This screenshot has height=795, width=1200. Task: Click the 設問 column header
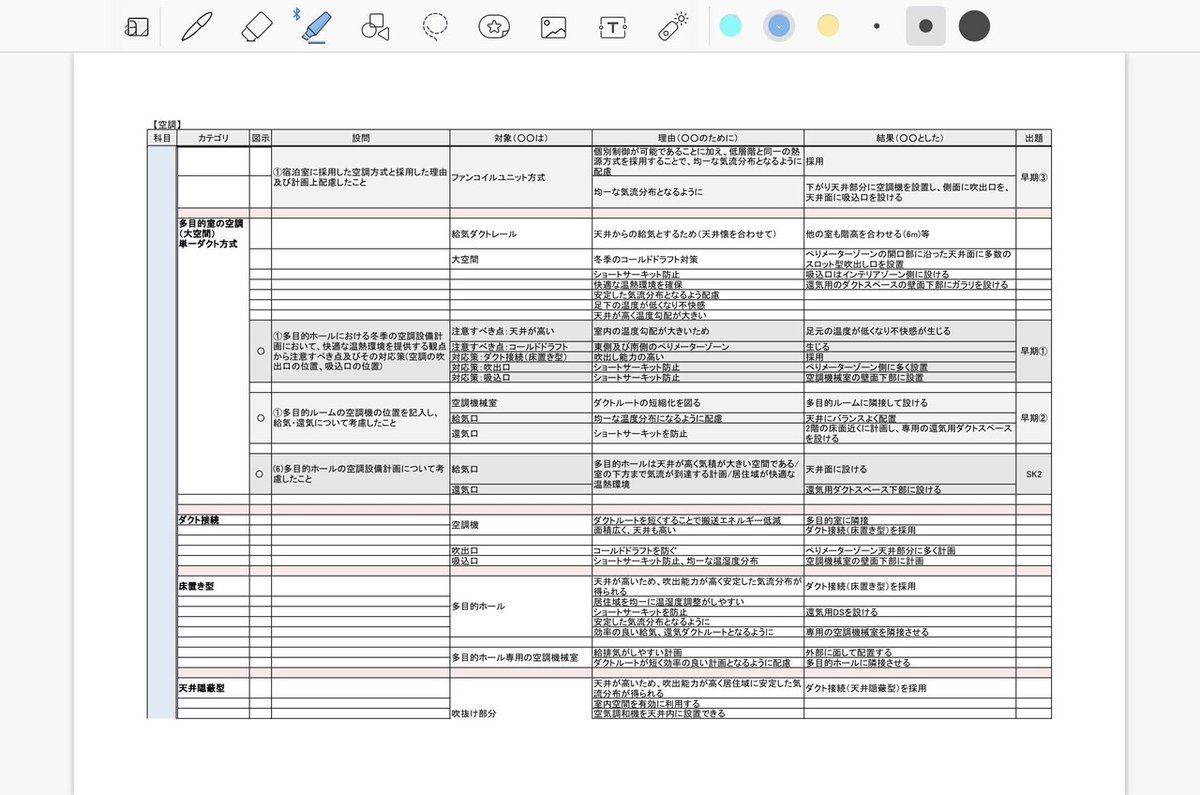tap(361, 138)
